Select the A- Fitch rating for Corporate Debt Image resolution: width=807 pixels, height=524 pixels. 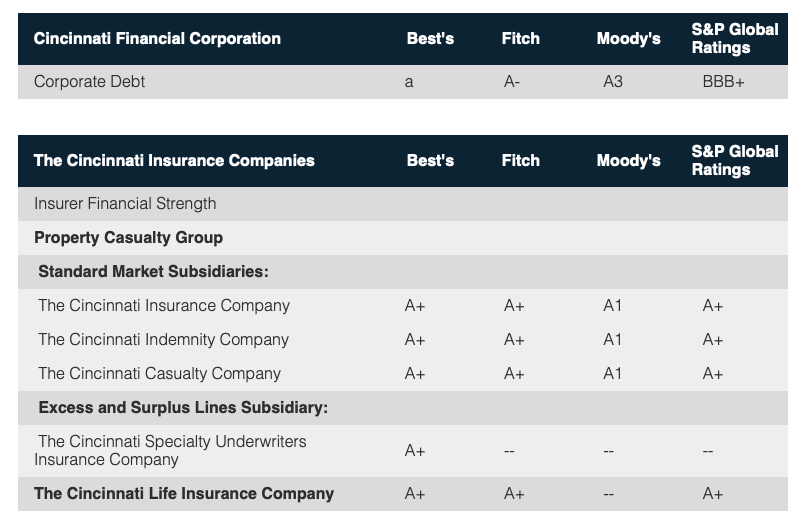[x=512, y=82]
